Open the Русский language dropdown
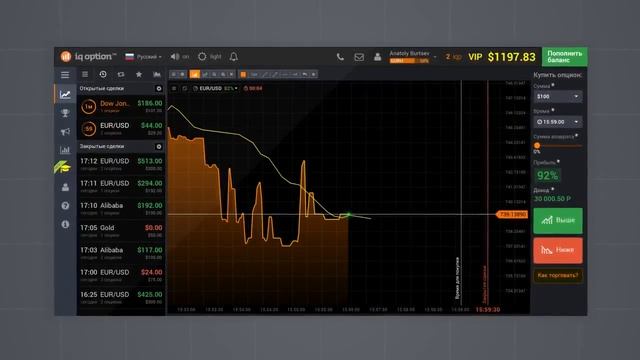The height and width of the screenshot is (360, 640). pyautogui.click(x=144, y=57)
